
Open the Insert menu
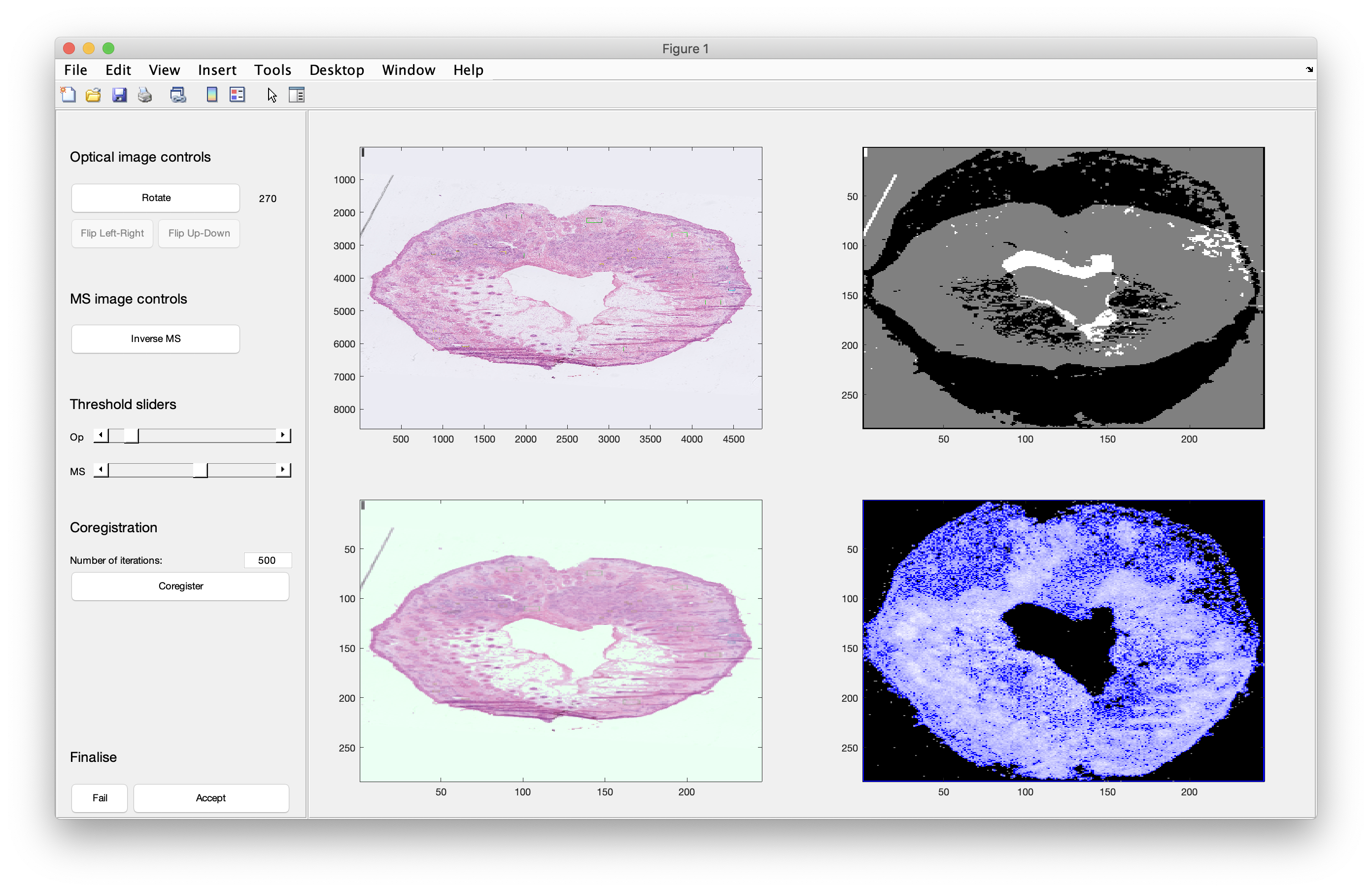pyautogui.click(x=217, y=70)
